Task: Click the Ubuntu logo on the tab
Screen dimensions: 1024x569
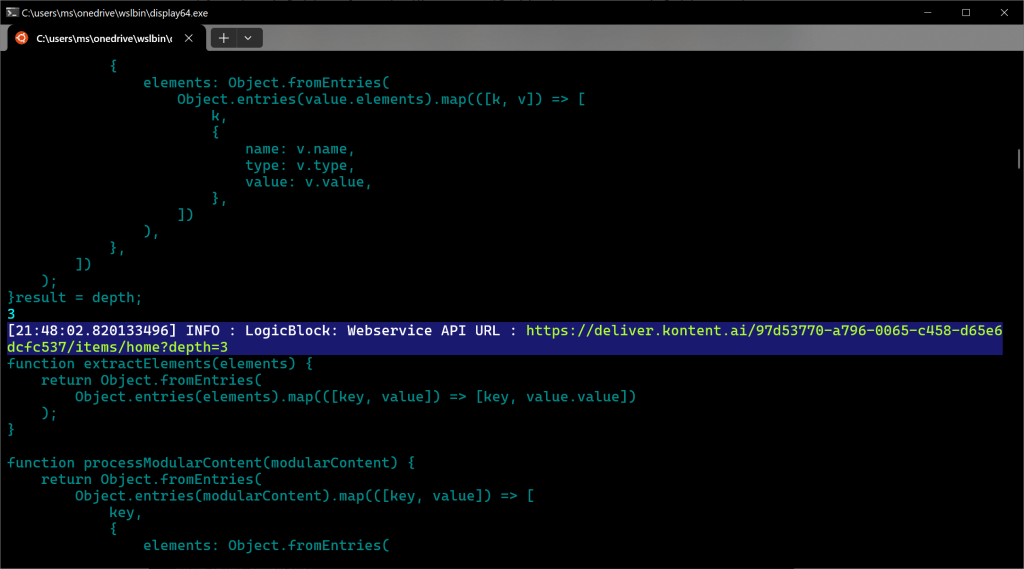Action: click(x=21, y=38)
